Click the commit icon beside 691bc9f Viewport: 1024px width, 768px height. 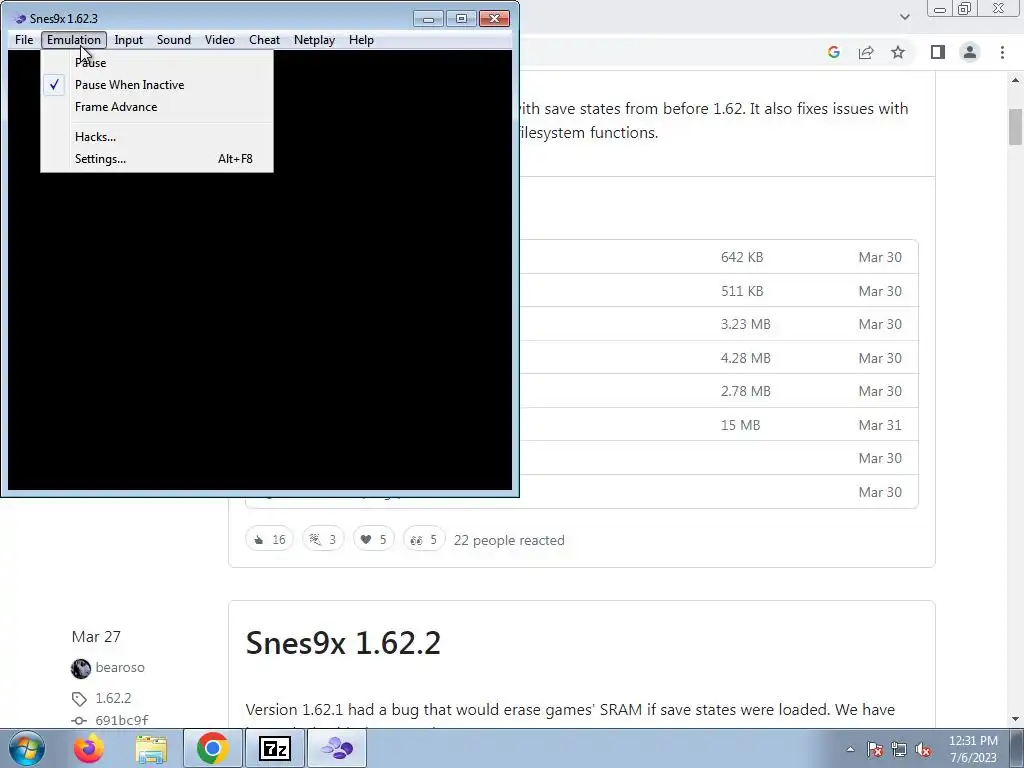[x=79, y=721]
